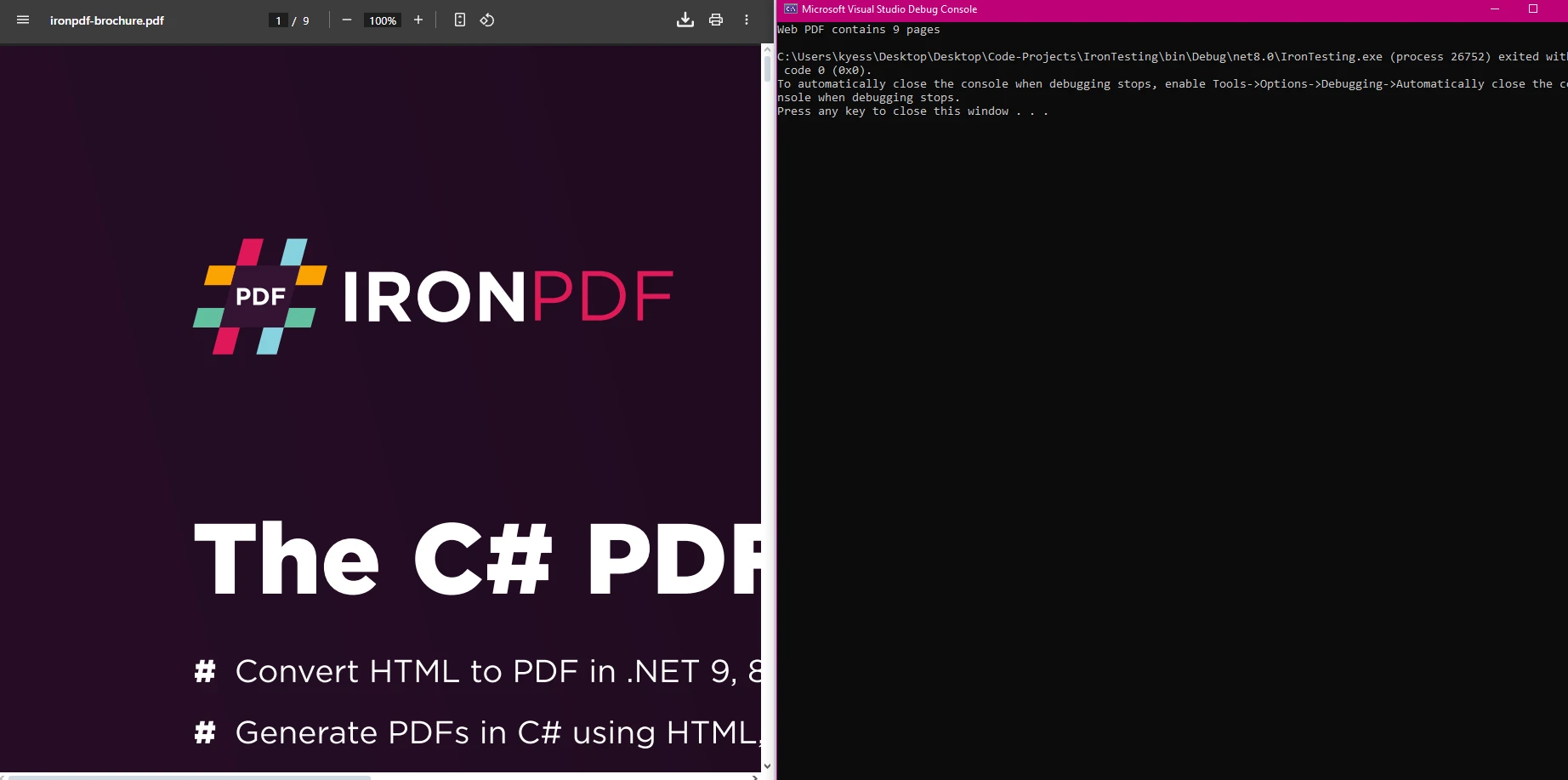
Task: Open the more options menu
Action: (x=746, y=20)
